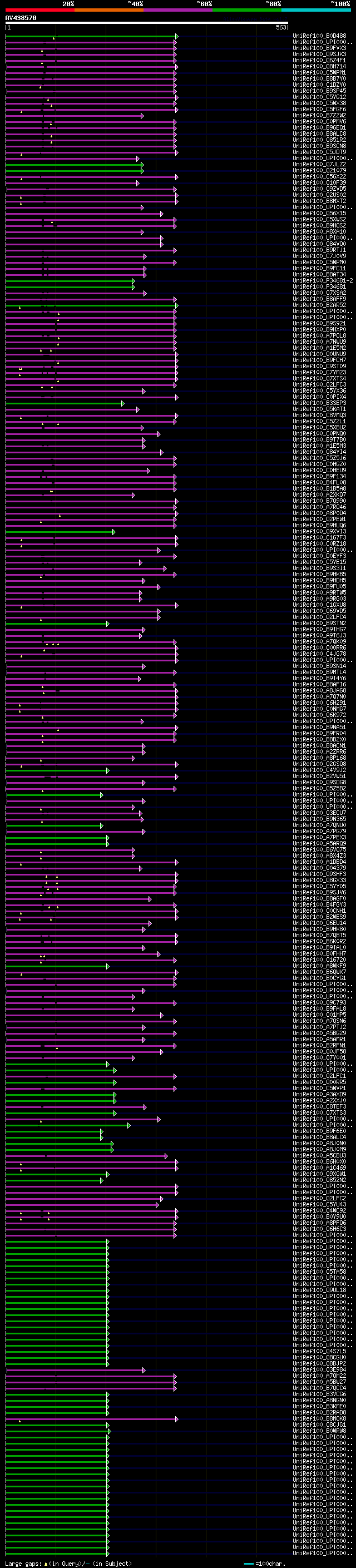The height and width of the screenshot is (1568, 356).
Task: Click the red 20% identity legend segment
Action: tap(40, 10)
